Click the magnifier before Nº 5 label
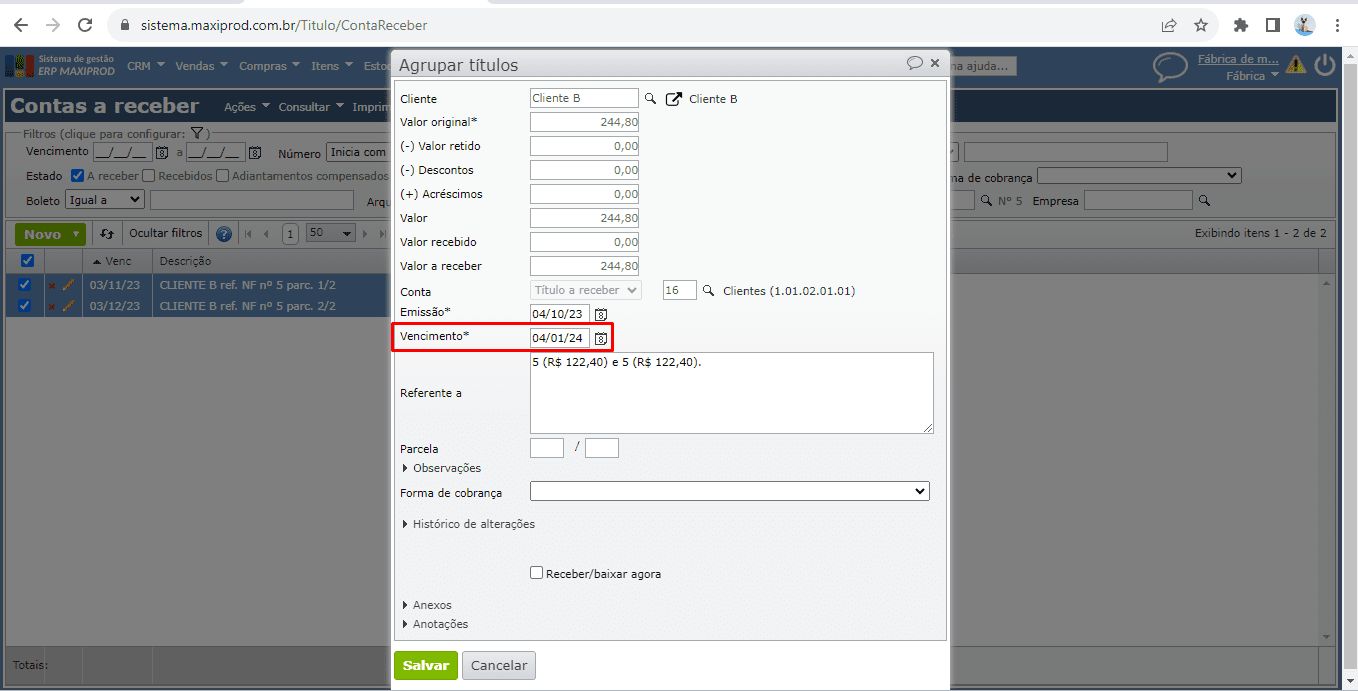This screenshot has width=1358, height=691. point(986,201)
